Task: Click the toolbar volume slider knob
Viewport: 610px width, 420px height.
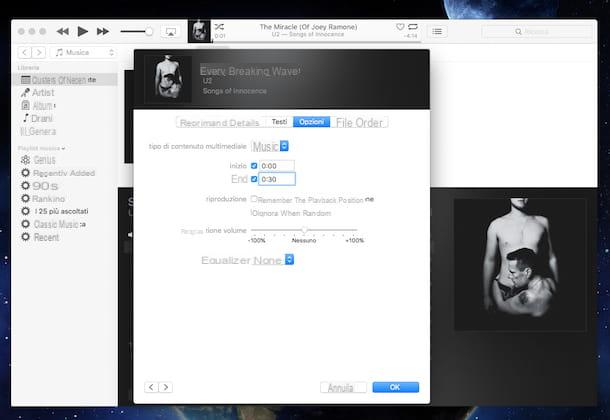Action: coord(149,32)
